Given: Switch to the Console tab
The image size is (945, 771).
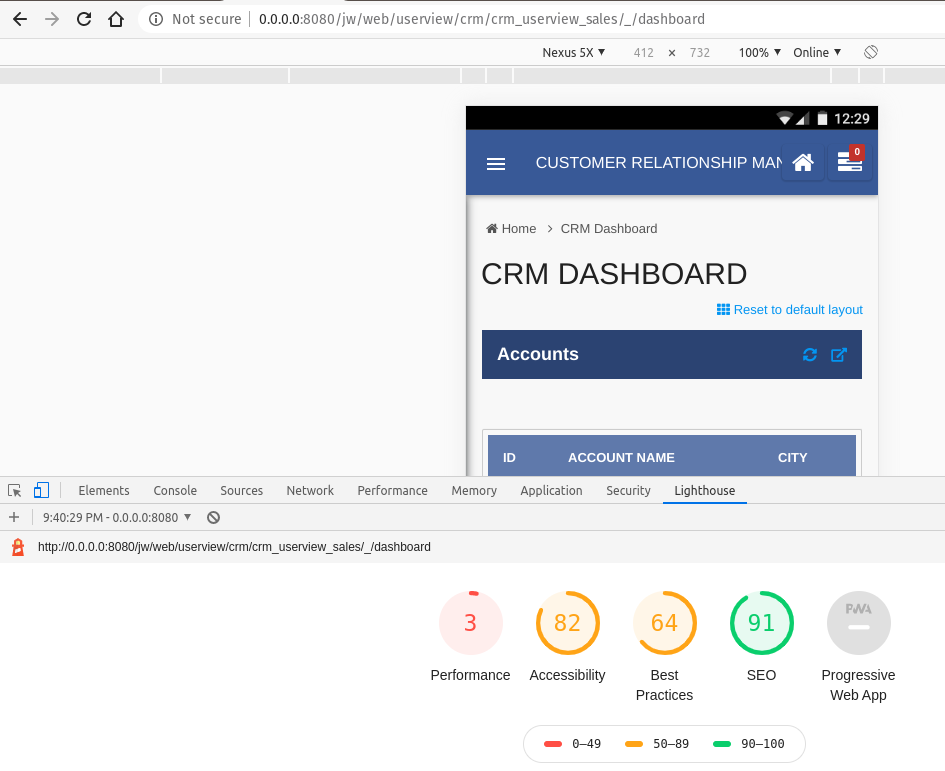Looking at the screenshot, I should point(175,490).
